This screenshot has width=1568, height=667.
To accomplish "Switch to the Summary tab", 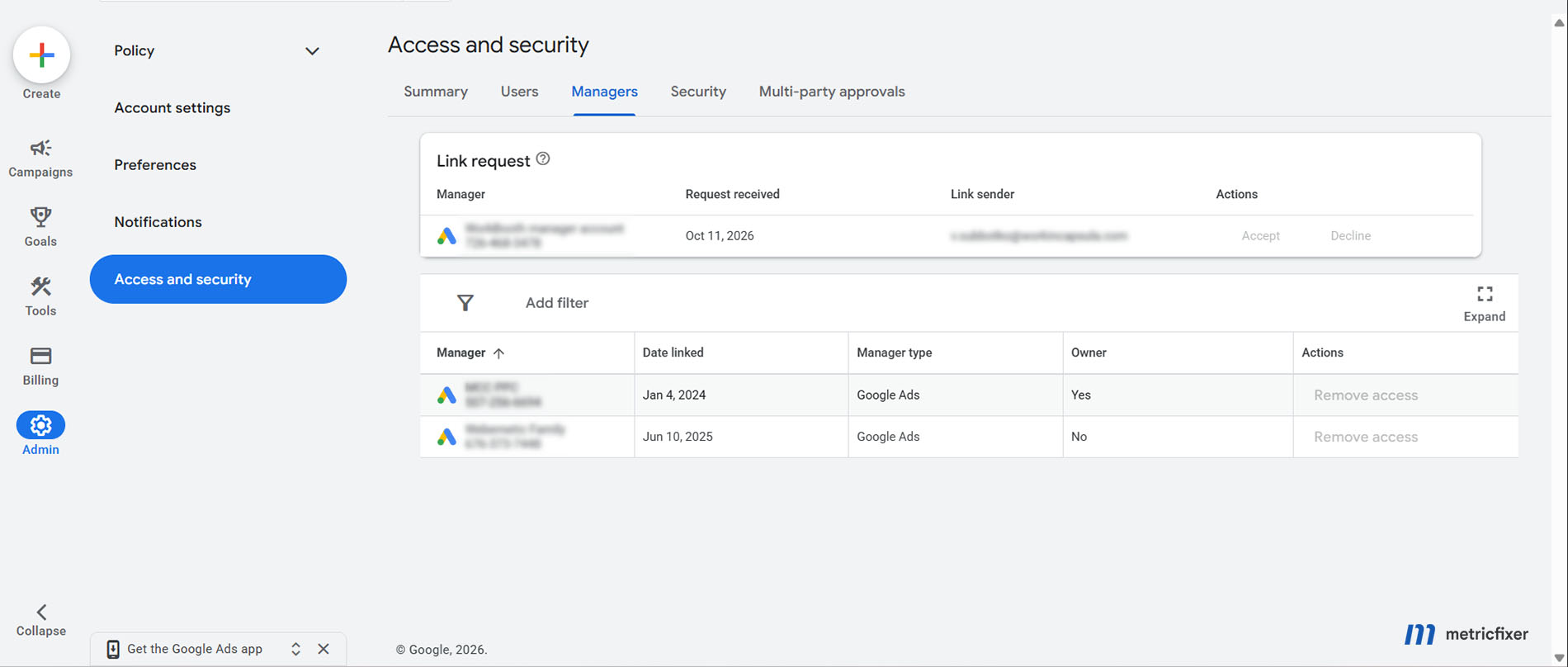I will (436, 92).
